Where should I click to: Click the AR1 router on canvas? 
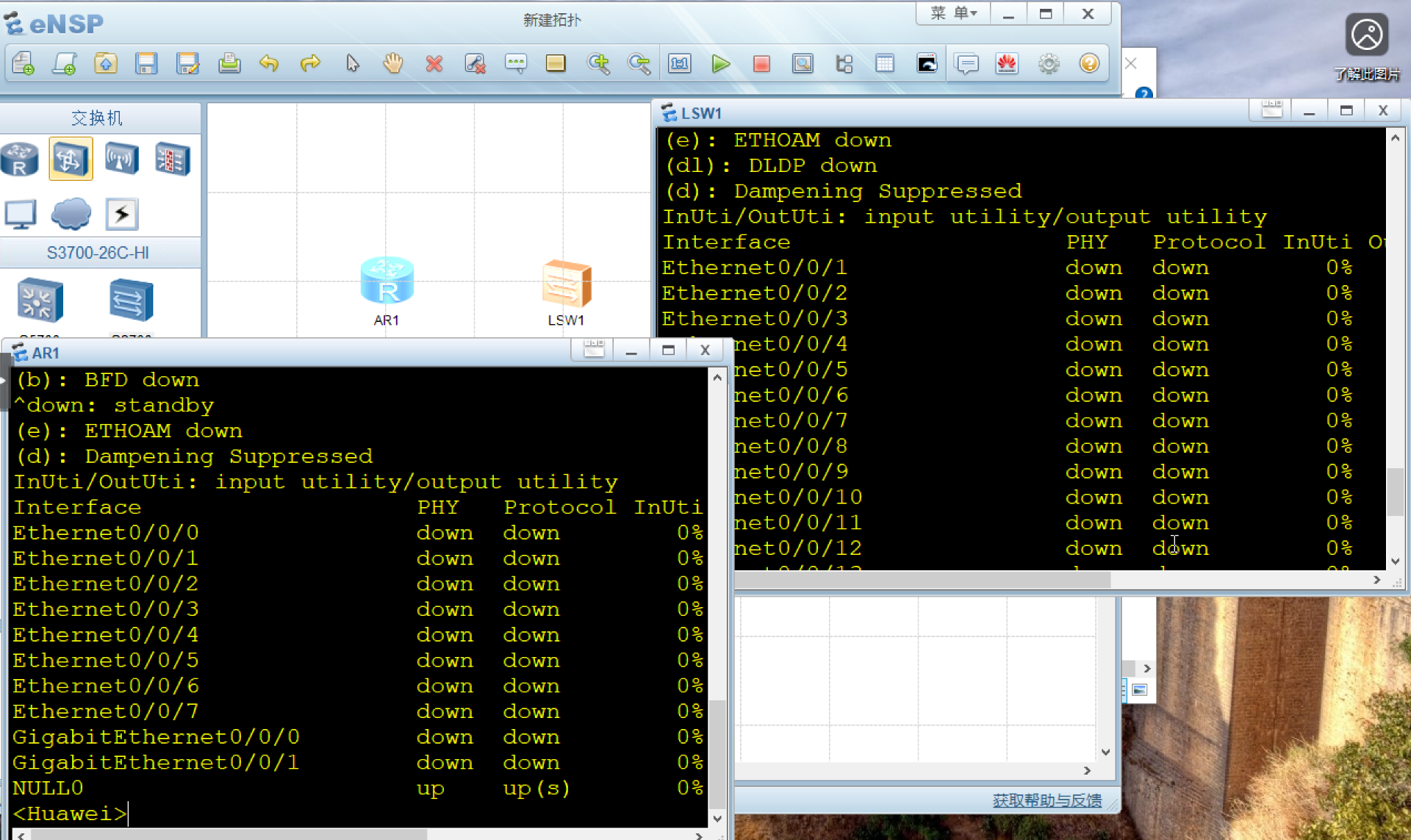point(387,281)
